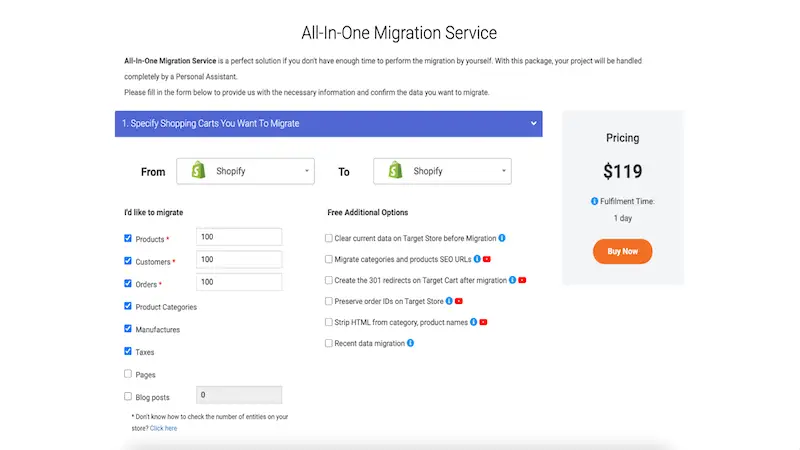Screen dimensions: 800x450
Task: Click Shopify logo in the From cart selector
Action: coord(197,171)
